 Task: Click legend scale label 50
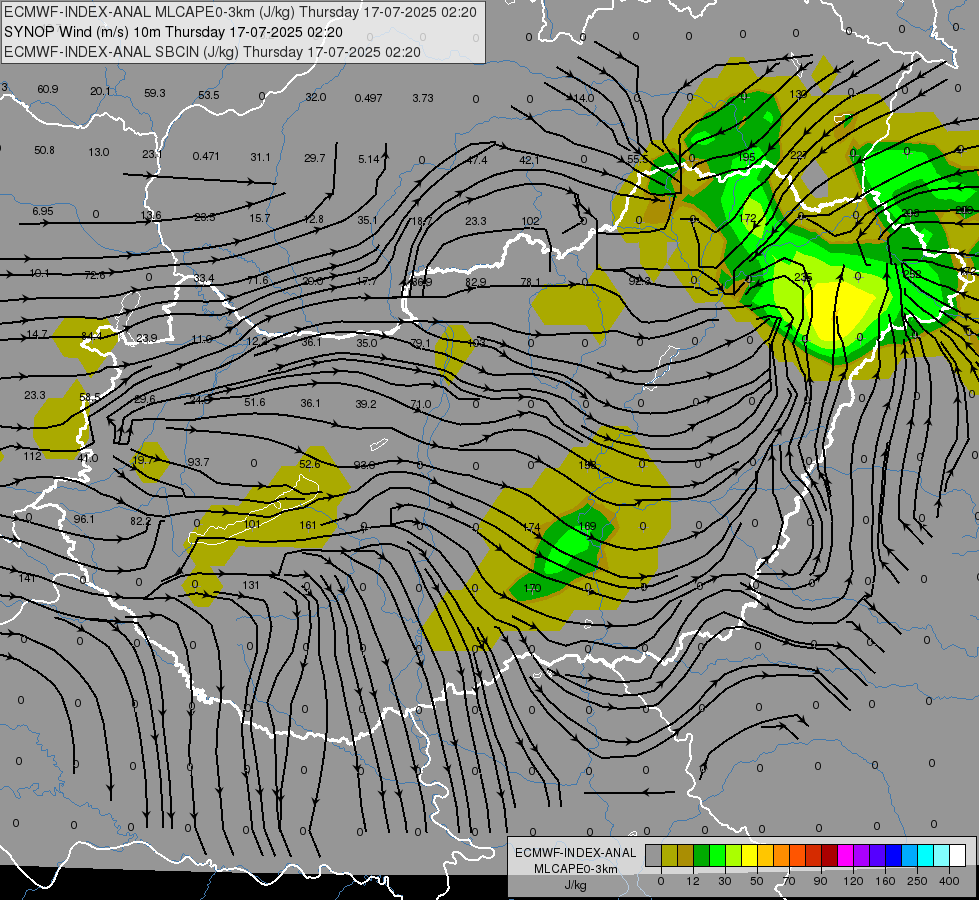pyautogui.click(x=757, y=881)
